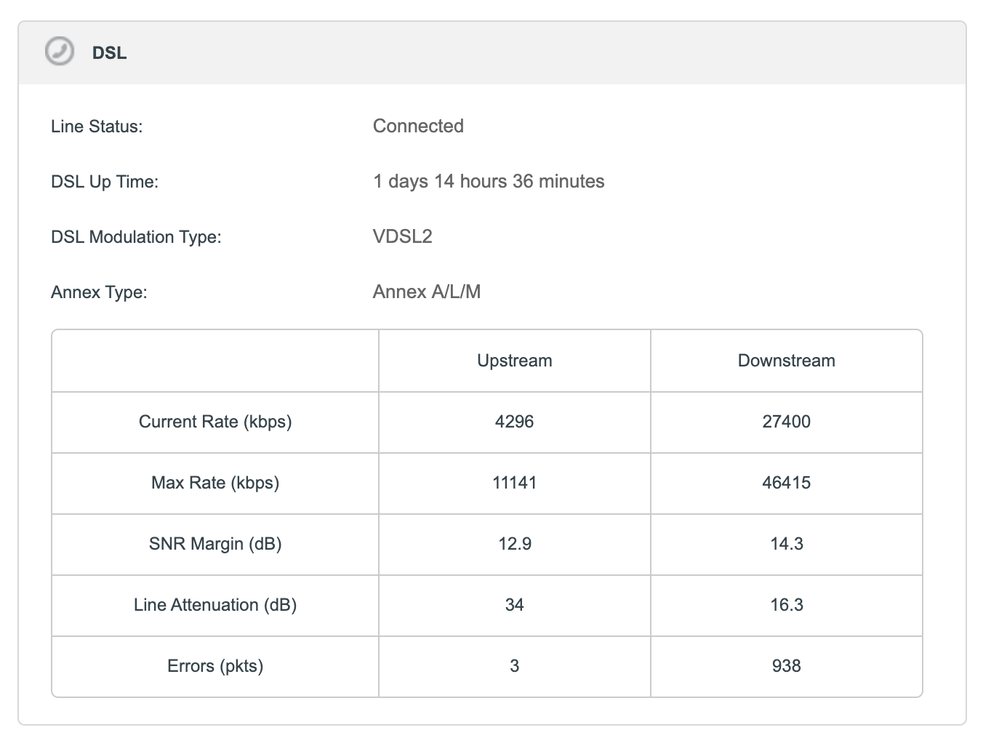Click the Errors (pkts) row label
Viewport: 999px width, 746px height.
click(x=215, y=665)
